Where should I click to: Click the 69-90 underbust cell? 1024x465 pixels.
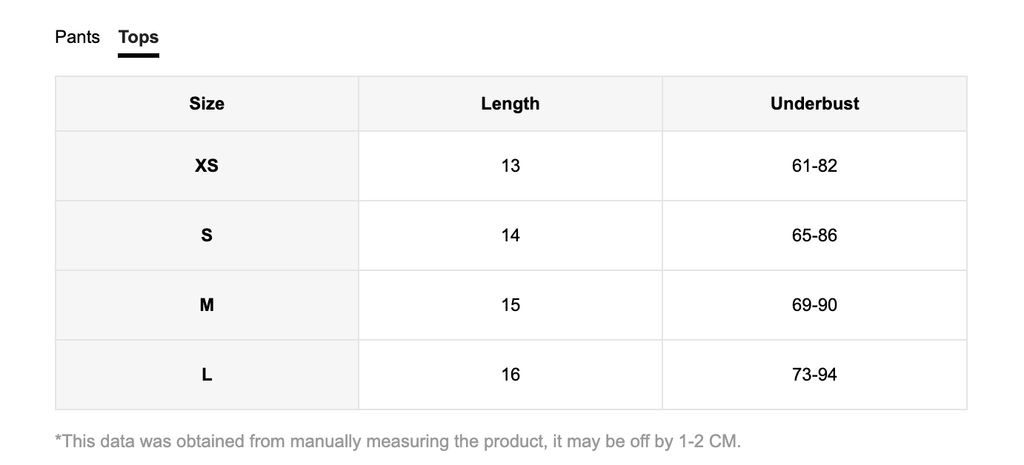[x=814, y=305]
